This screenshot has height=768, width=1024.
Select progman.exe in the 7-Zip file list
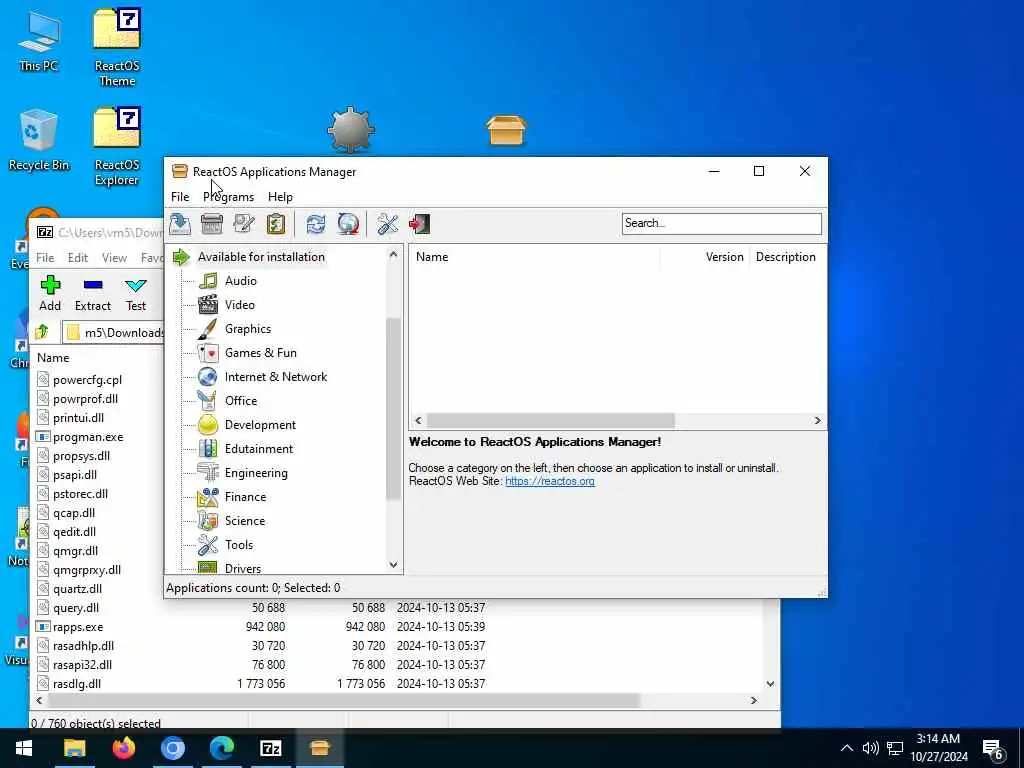[x=88, y=437]
